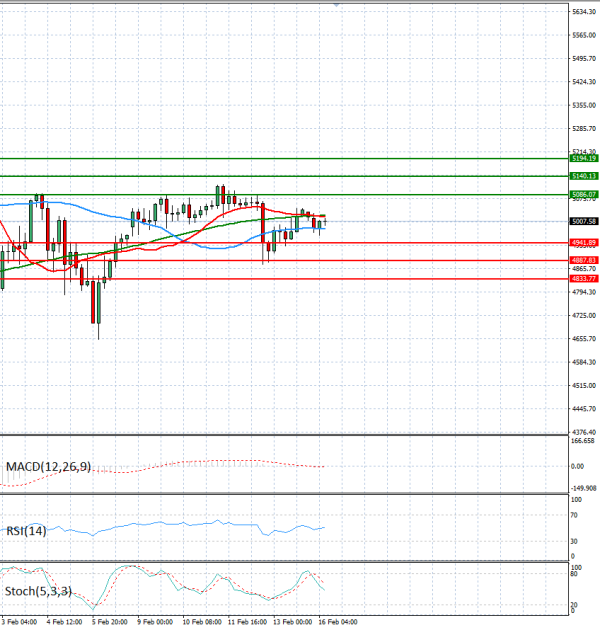600x630 pixels.
Task: Select the 4833.77 red support label
Action: pos(583,278)
